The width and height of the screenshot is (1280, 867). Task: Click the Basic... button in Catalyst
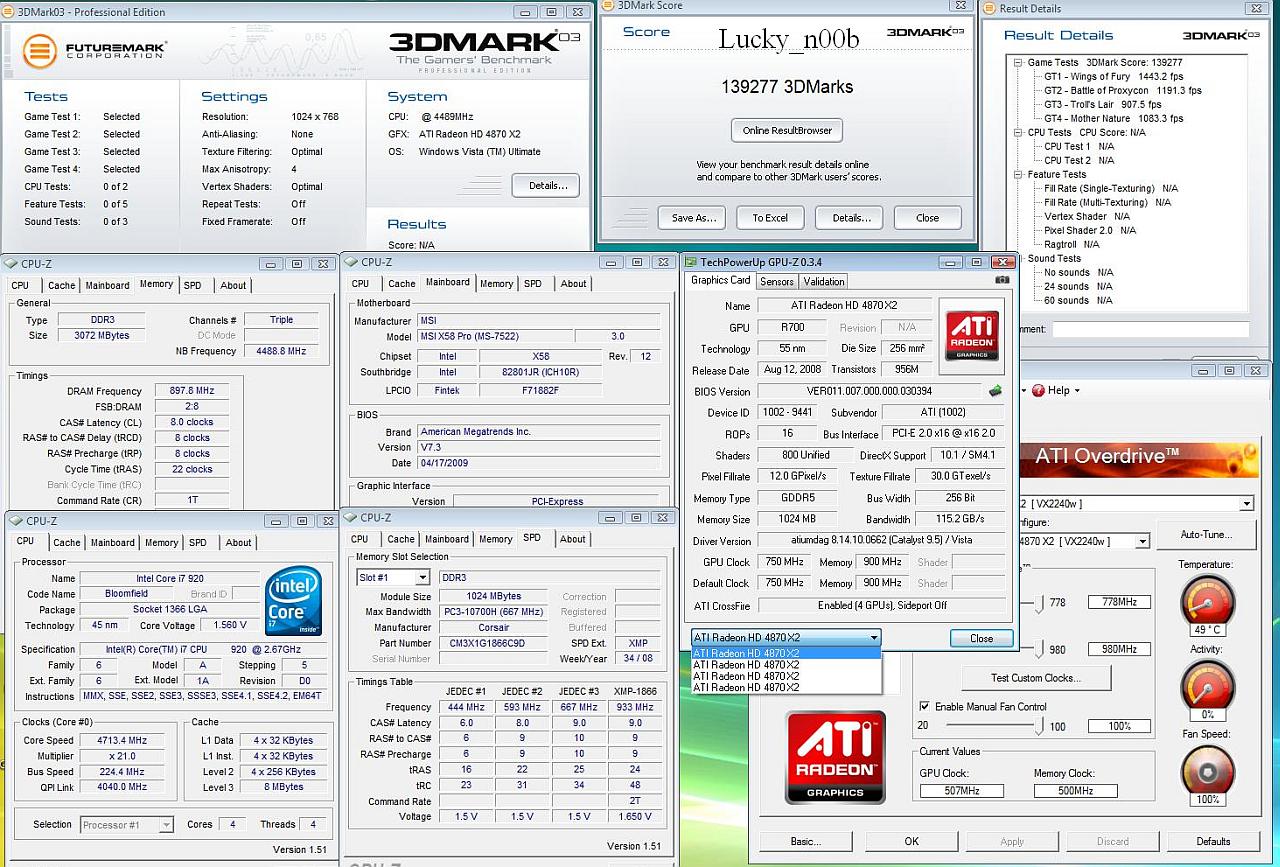click(x=806, y=841)
